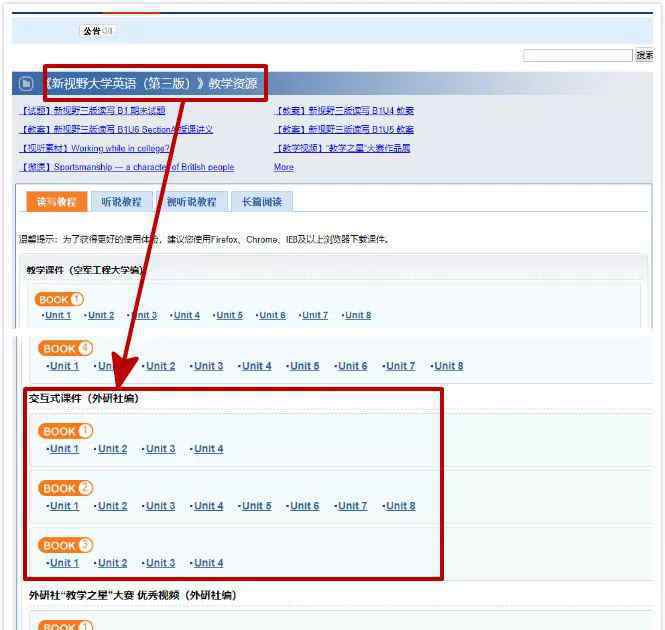Open Unit 1 of 交互式课件 BOOK 2
The image size is (665, 630).
[x=64, y=506]
